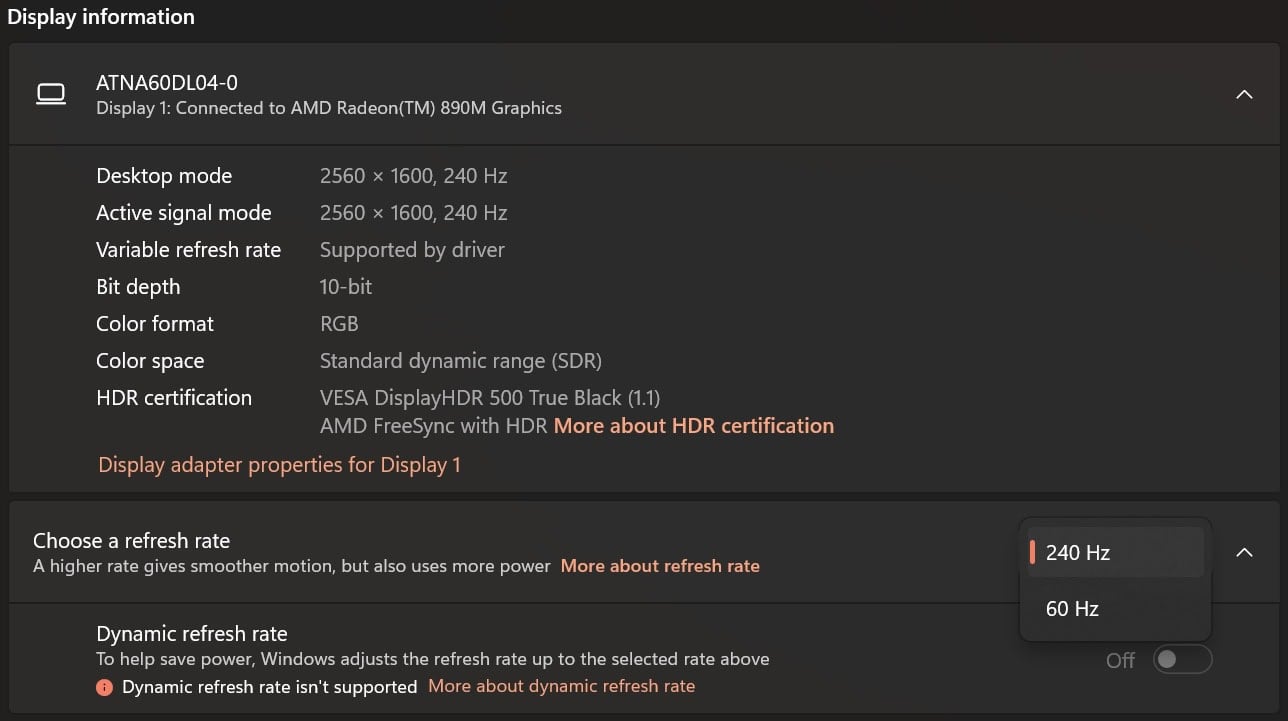Click the Dynamic refresh rate title text
The height and width of the screenshot is (721, 1288).
coord(192,634)
